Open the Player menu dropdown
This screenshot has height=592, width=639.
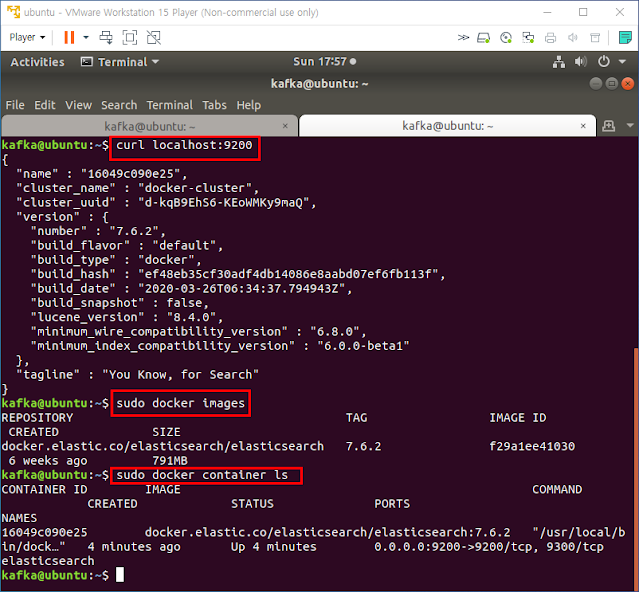27,37
